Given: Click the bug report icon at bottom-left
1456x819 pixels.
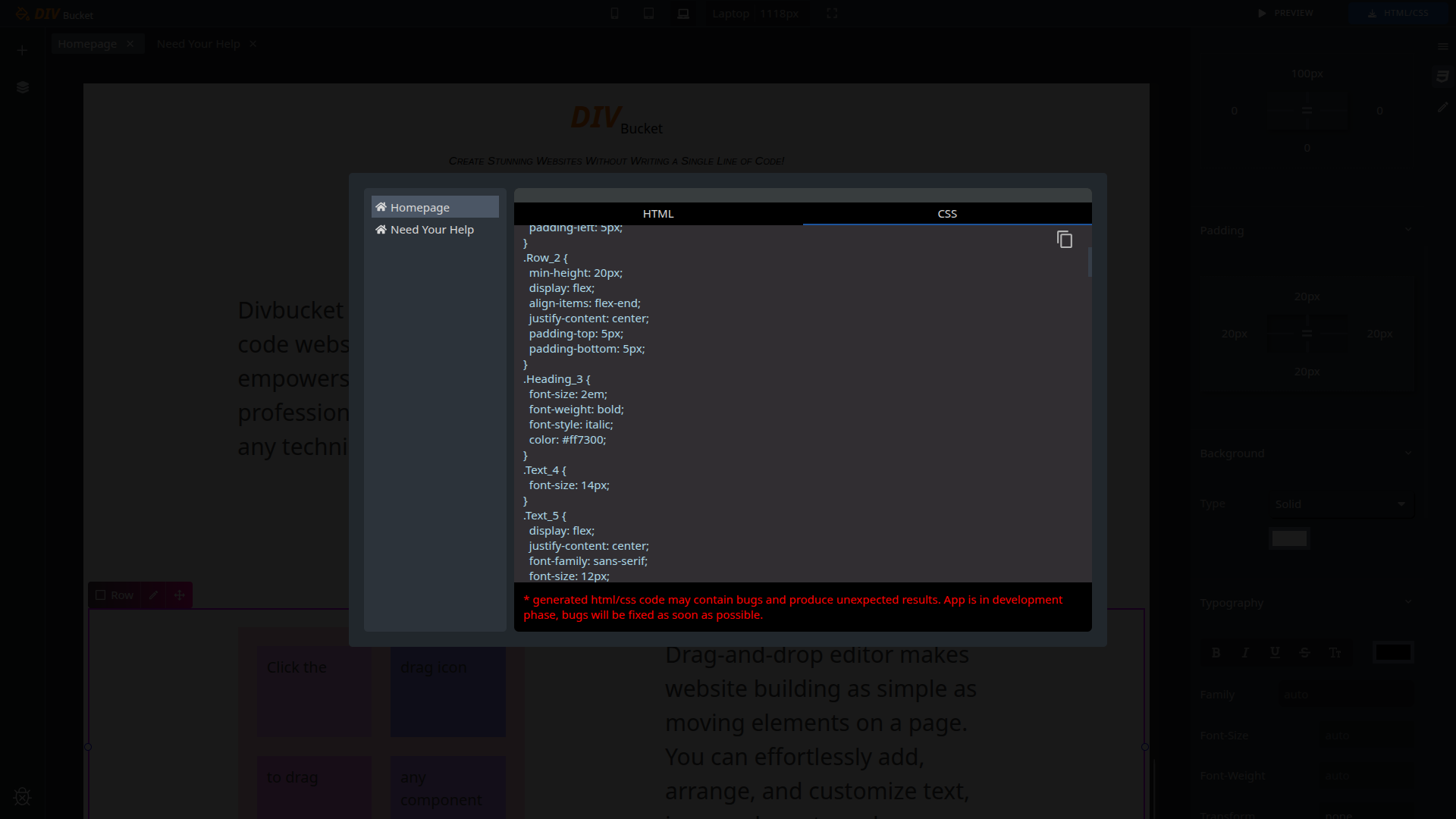Looking at the screenshot, I should tap(22, 796).
